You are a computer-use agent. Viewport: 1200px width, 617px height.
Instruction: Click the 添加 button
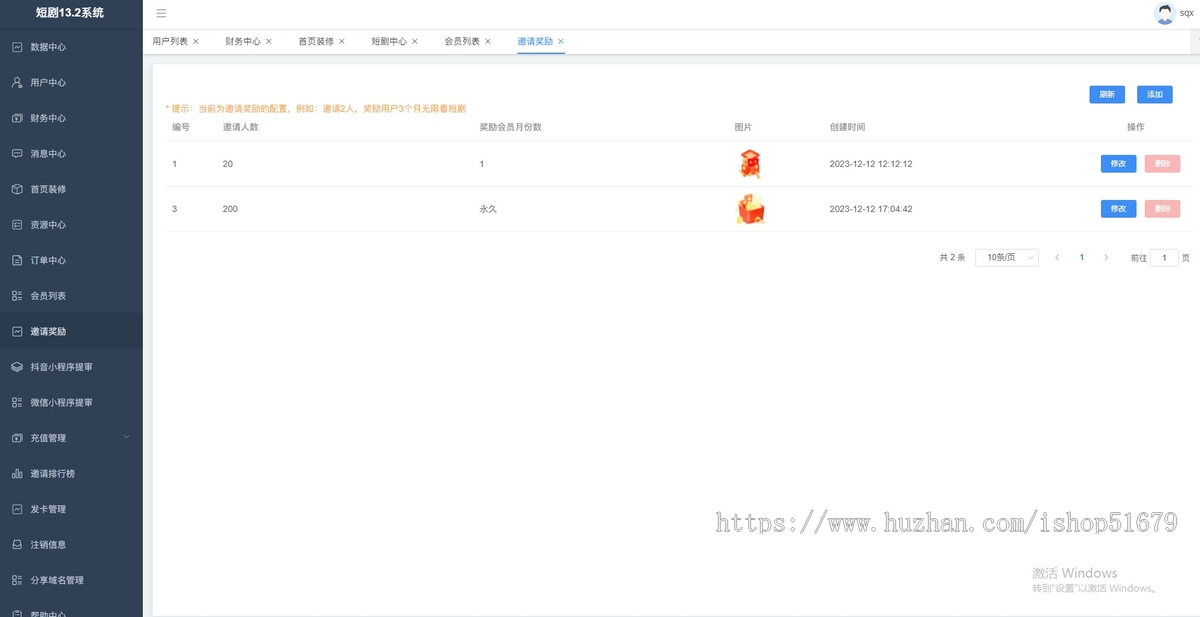click(x=1155, y=94)
